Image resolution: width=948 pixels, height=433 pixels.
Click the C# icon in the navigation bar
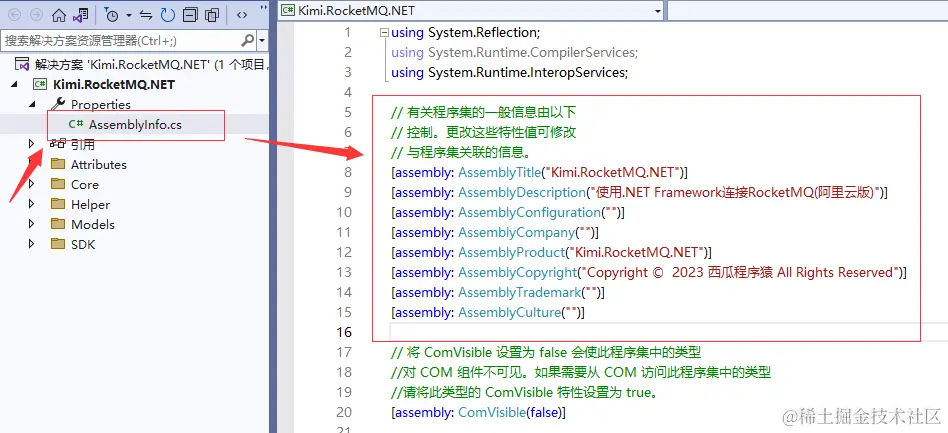point(288,10)
